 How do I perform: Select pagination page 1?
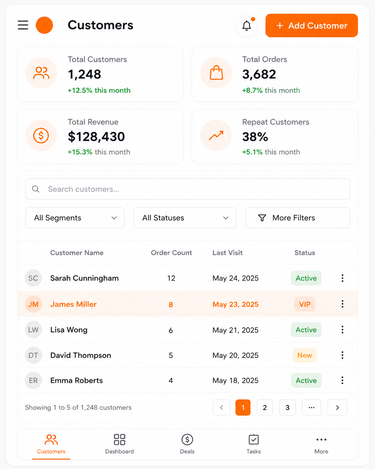pyautogui.click(x=243, y=407)
